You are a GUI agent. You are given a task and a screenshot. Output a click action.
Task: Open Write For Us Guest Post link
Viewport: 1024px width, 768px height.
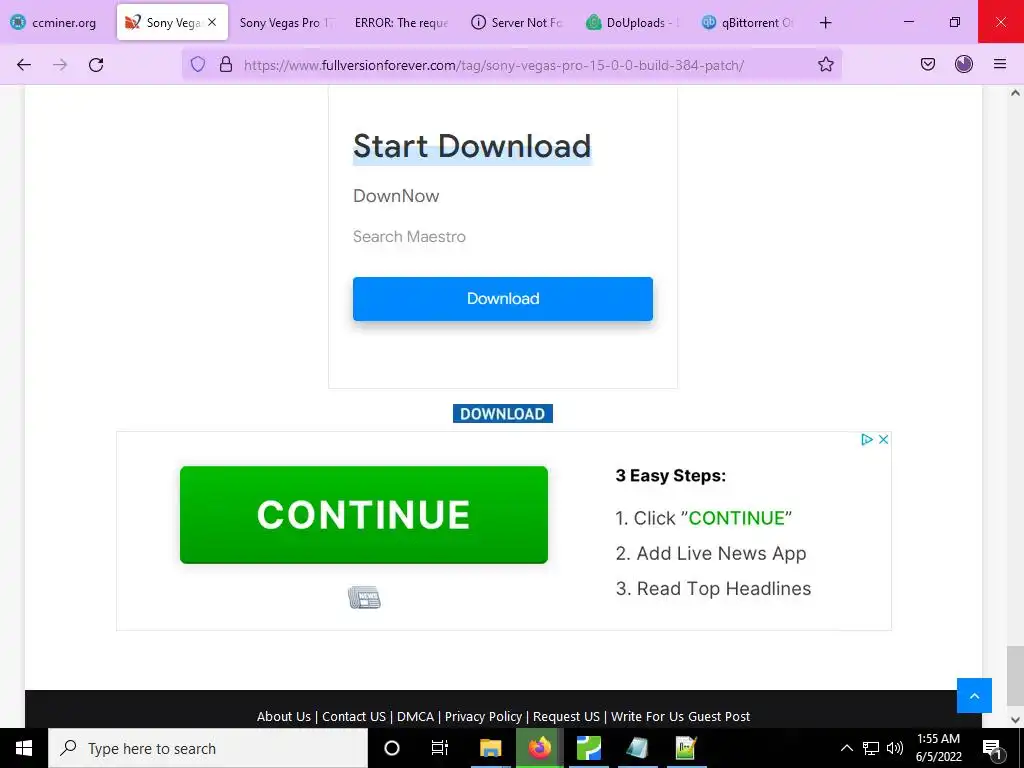point(680,716)
